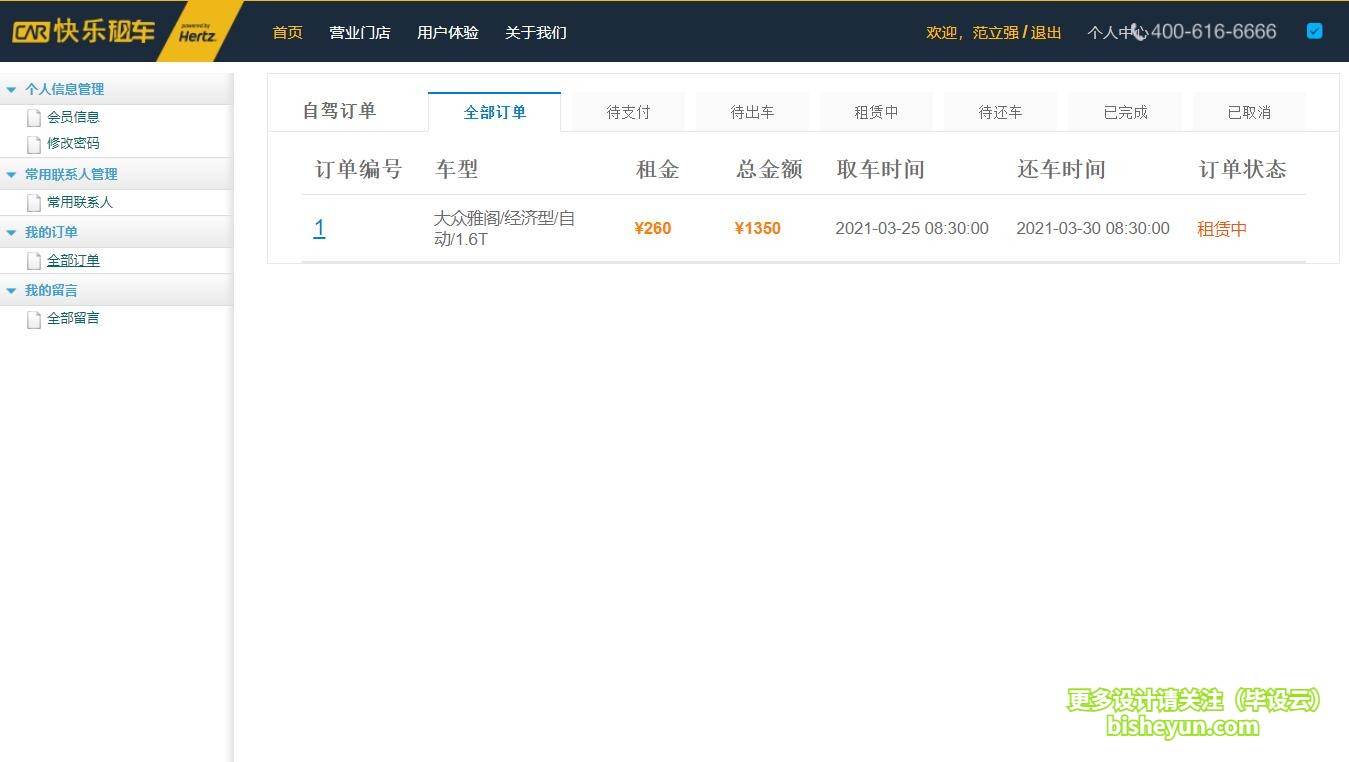
Task: Click the blue icon in the top-right corner
Action: (1314, 31)
